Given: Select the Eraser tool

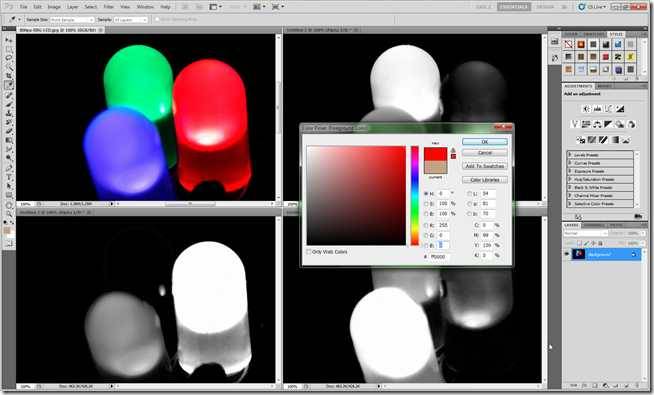Looking at the screenshot, I should [x=8, y=131].
